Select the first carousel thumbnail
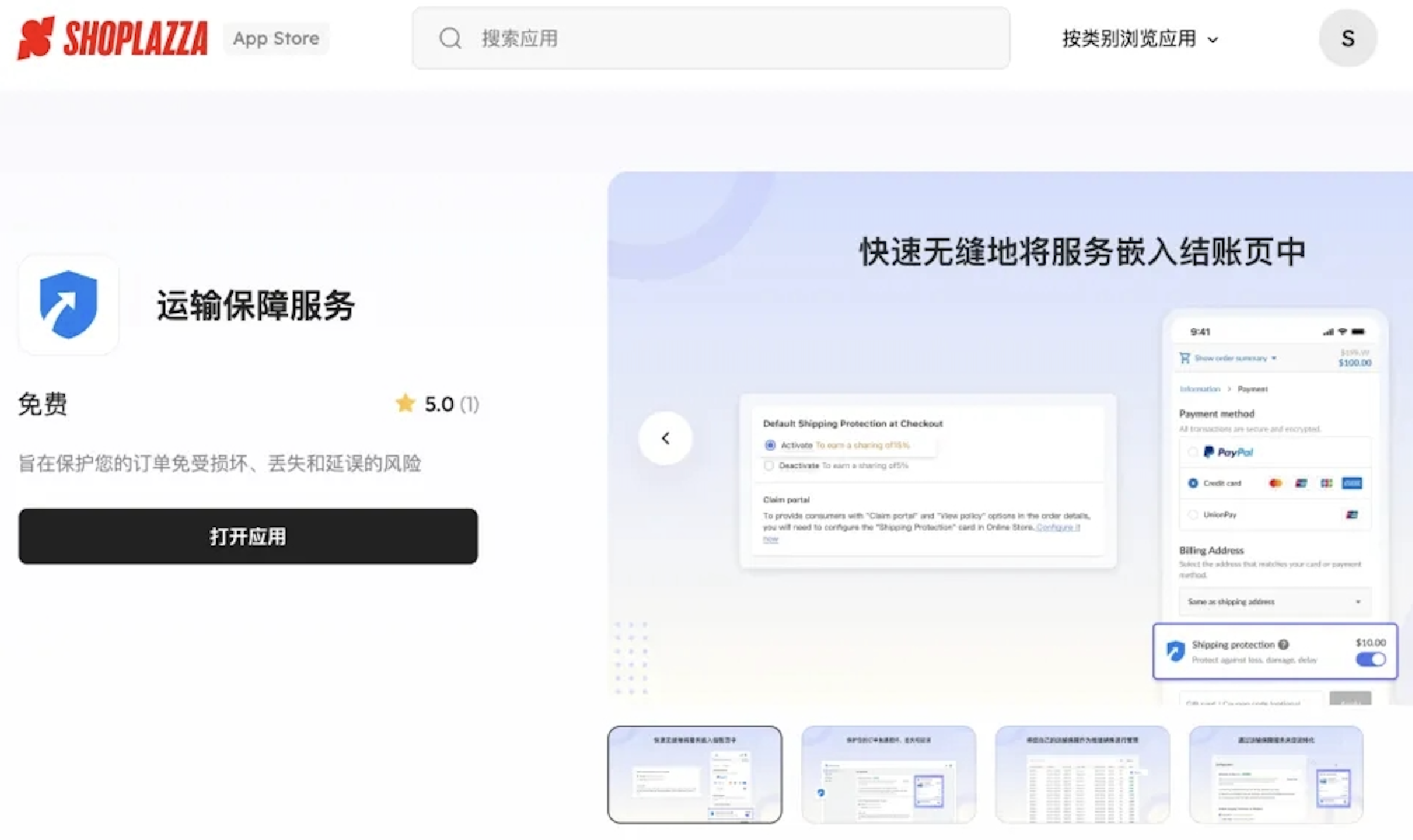This screenshot has height=840, width=1413. point(695,774)
